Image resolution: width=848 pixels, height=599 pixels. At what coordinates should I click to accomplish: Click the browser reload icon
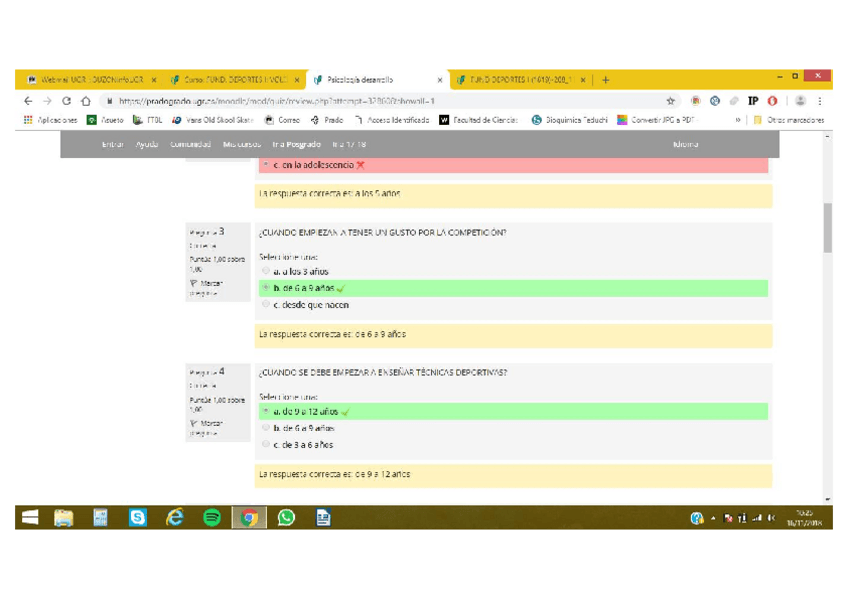(66, 101)
